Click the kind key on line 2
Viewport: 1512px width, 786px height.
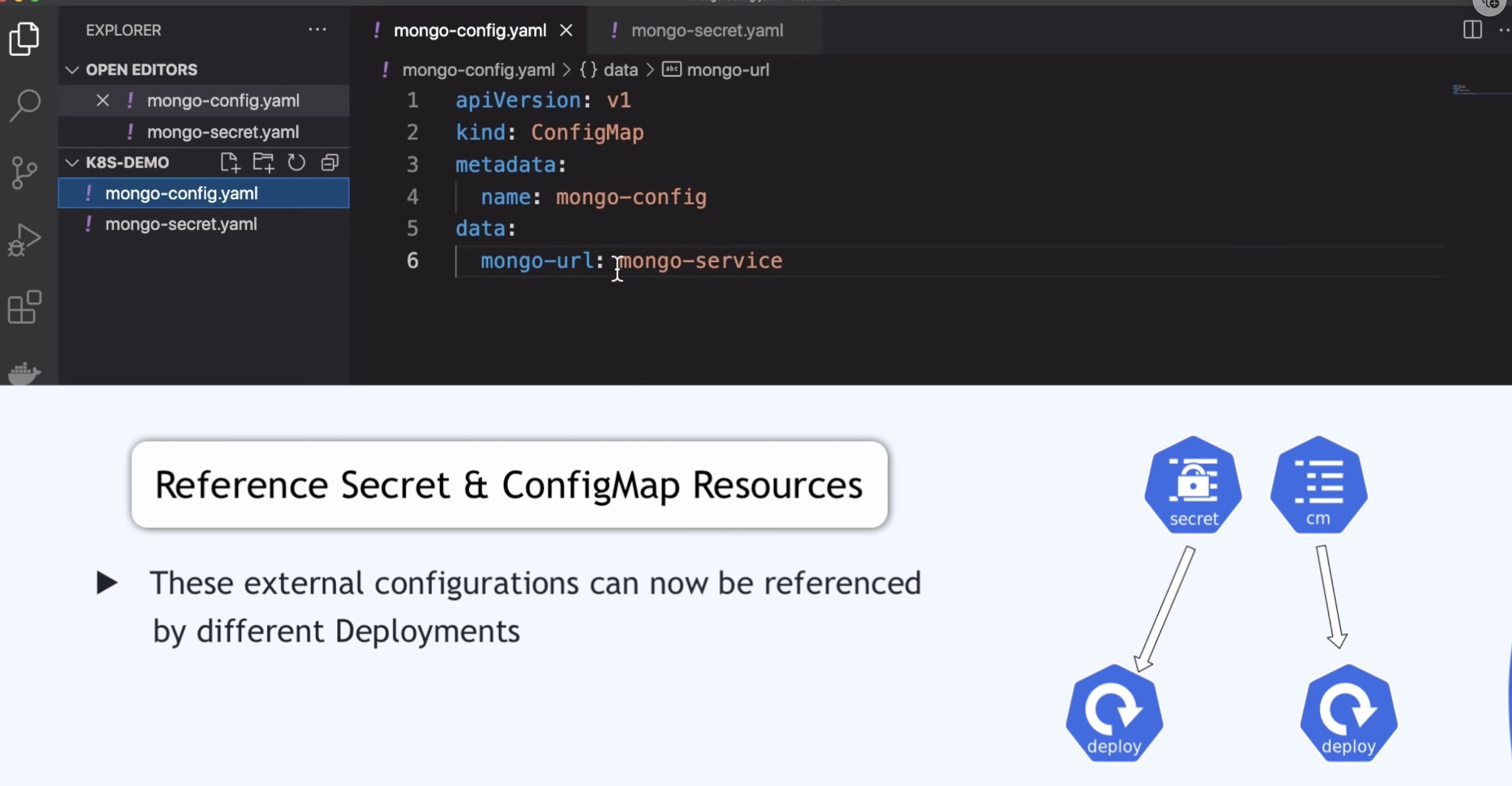(480, 133)
